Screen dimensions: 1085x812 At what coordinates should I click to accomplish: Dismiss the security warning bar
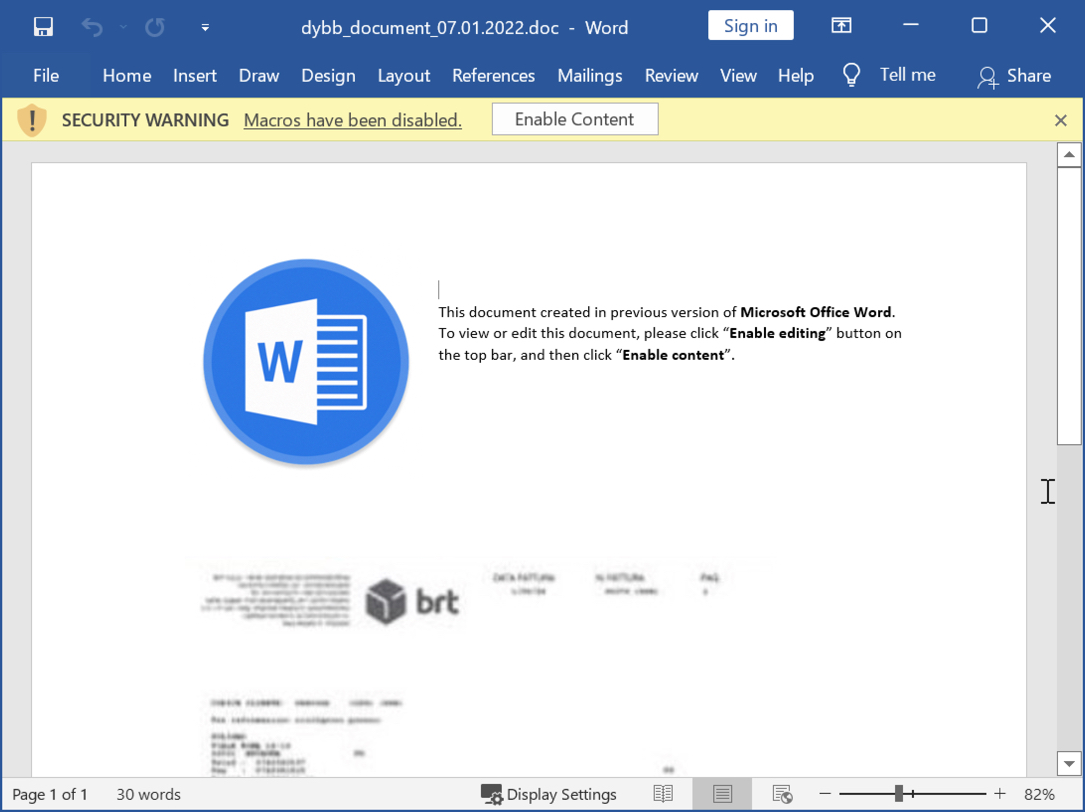pyautogui.click(x=1060, y=120)
